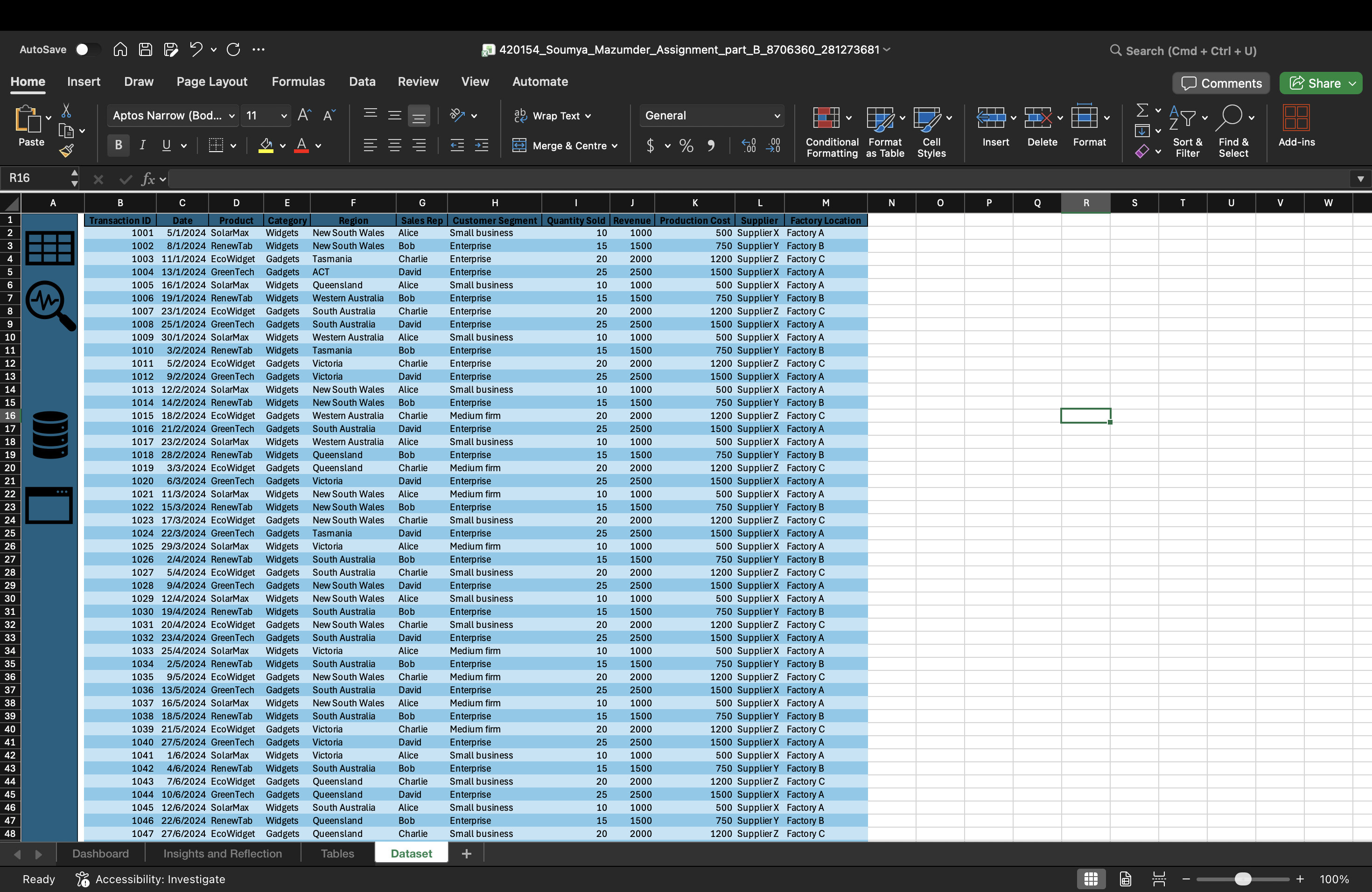1372x892 pixels.
Task: Decrease font size with small A icon
Action: coord(329,115)
